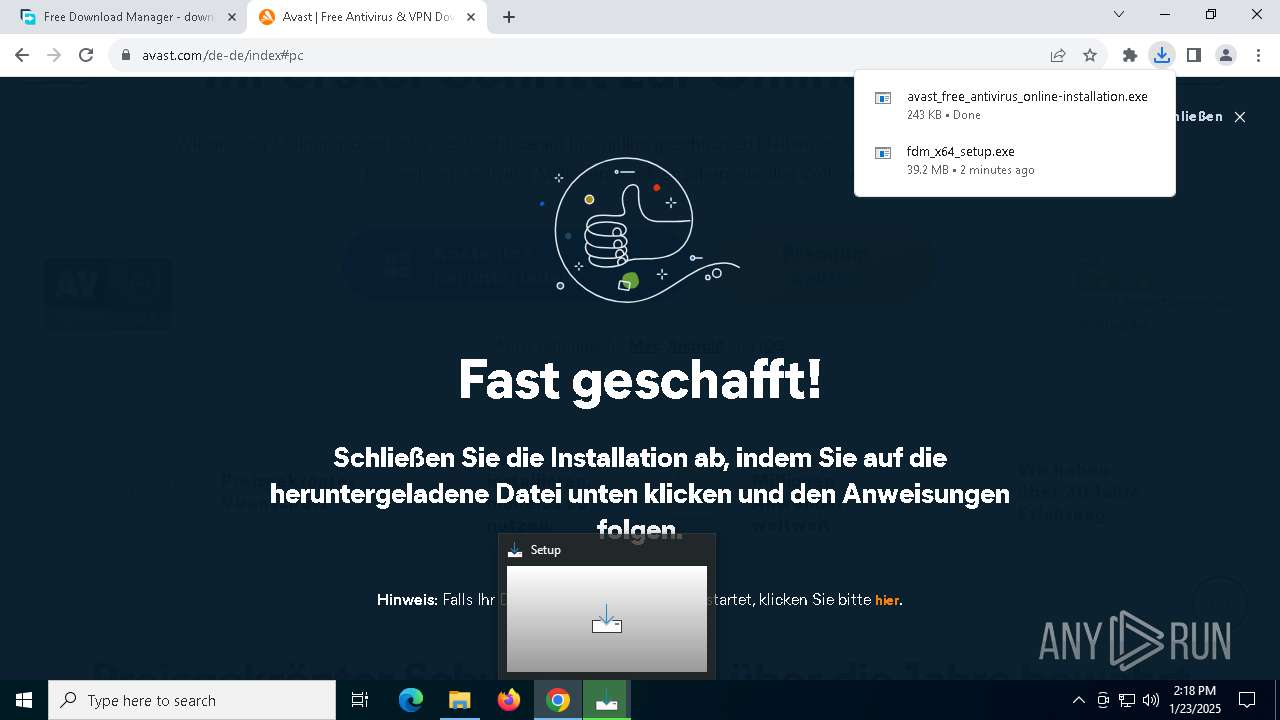
Task: Switch to the Avast Free Antivirus tab
Action: click(367, 17)
